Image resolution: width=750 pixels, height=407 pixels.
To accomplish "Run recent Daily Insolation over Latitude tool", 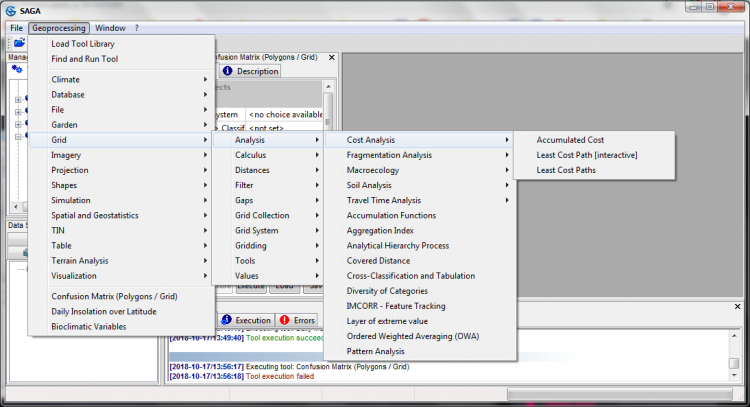I will [121, 311].
